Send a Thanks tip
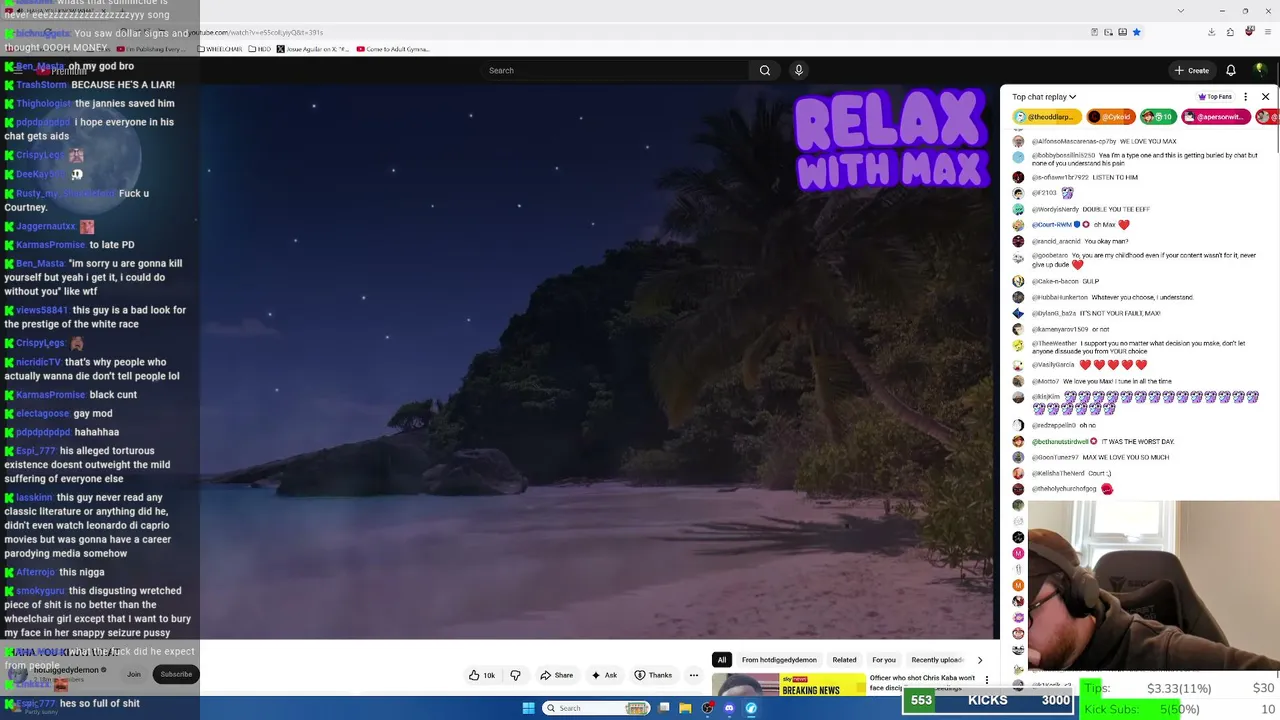Viewport: 1280px width, 720px height. (x=653, y=675)
